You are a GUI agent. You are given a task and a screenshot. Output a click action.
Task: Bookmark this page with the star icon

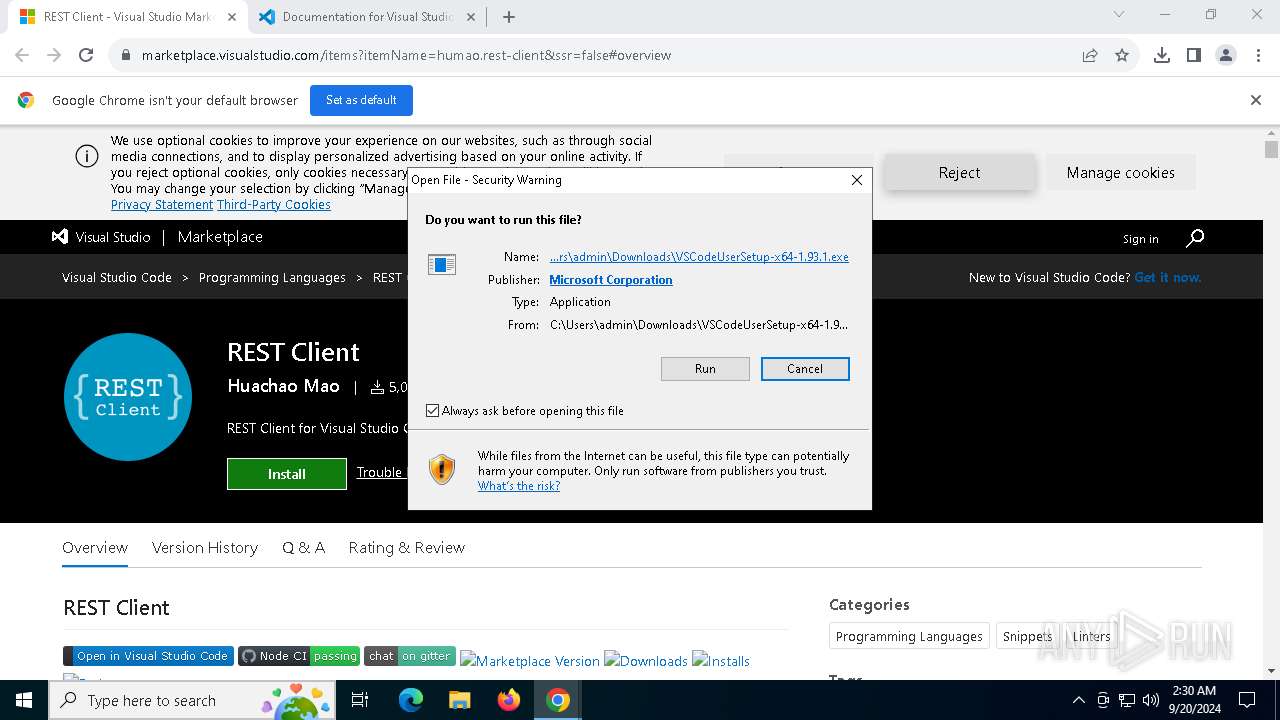tap(1122, 55)
